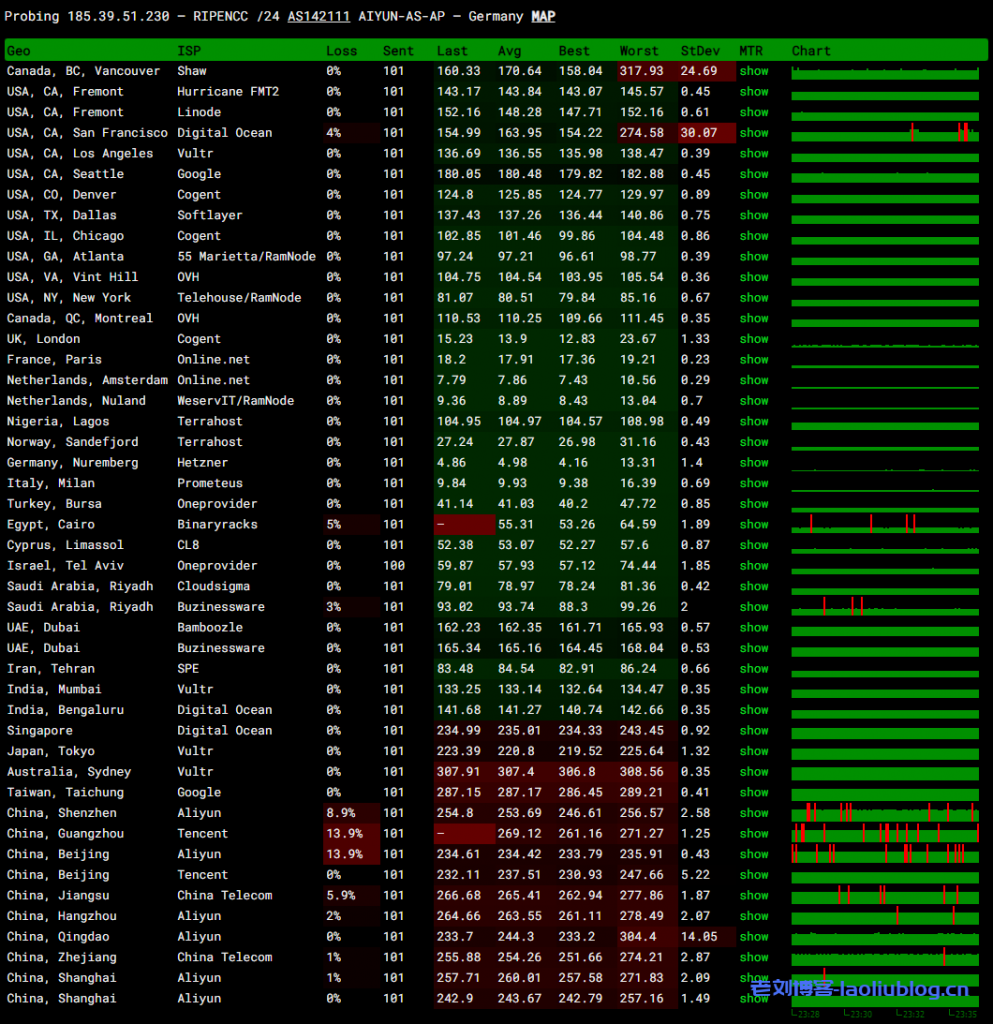
Task: Open the AS142111 link in header
Action: 318,16
